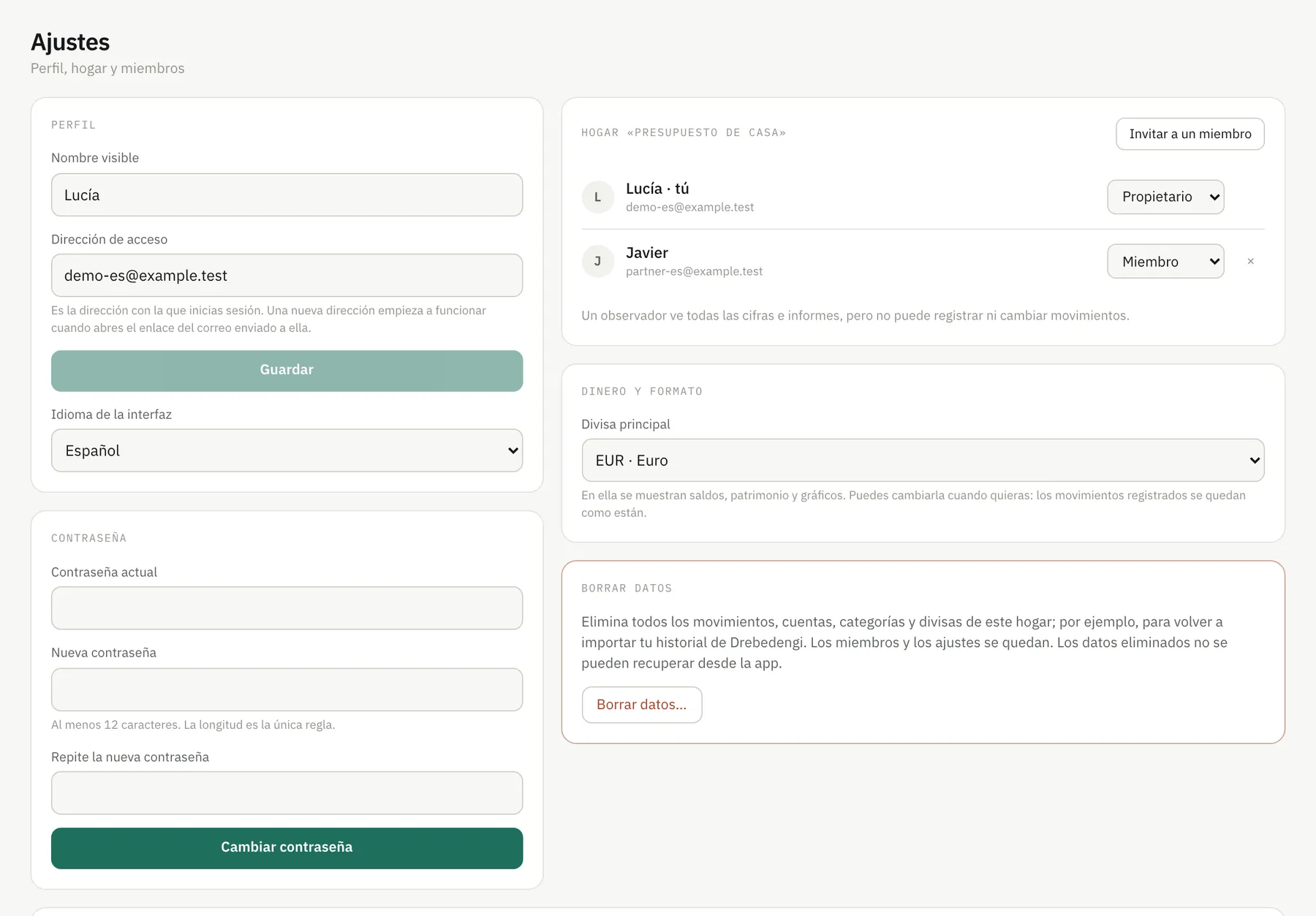Click Javier's name in the members list
Screen dimensions: 1316x916
coord(646,253)
